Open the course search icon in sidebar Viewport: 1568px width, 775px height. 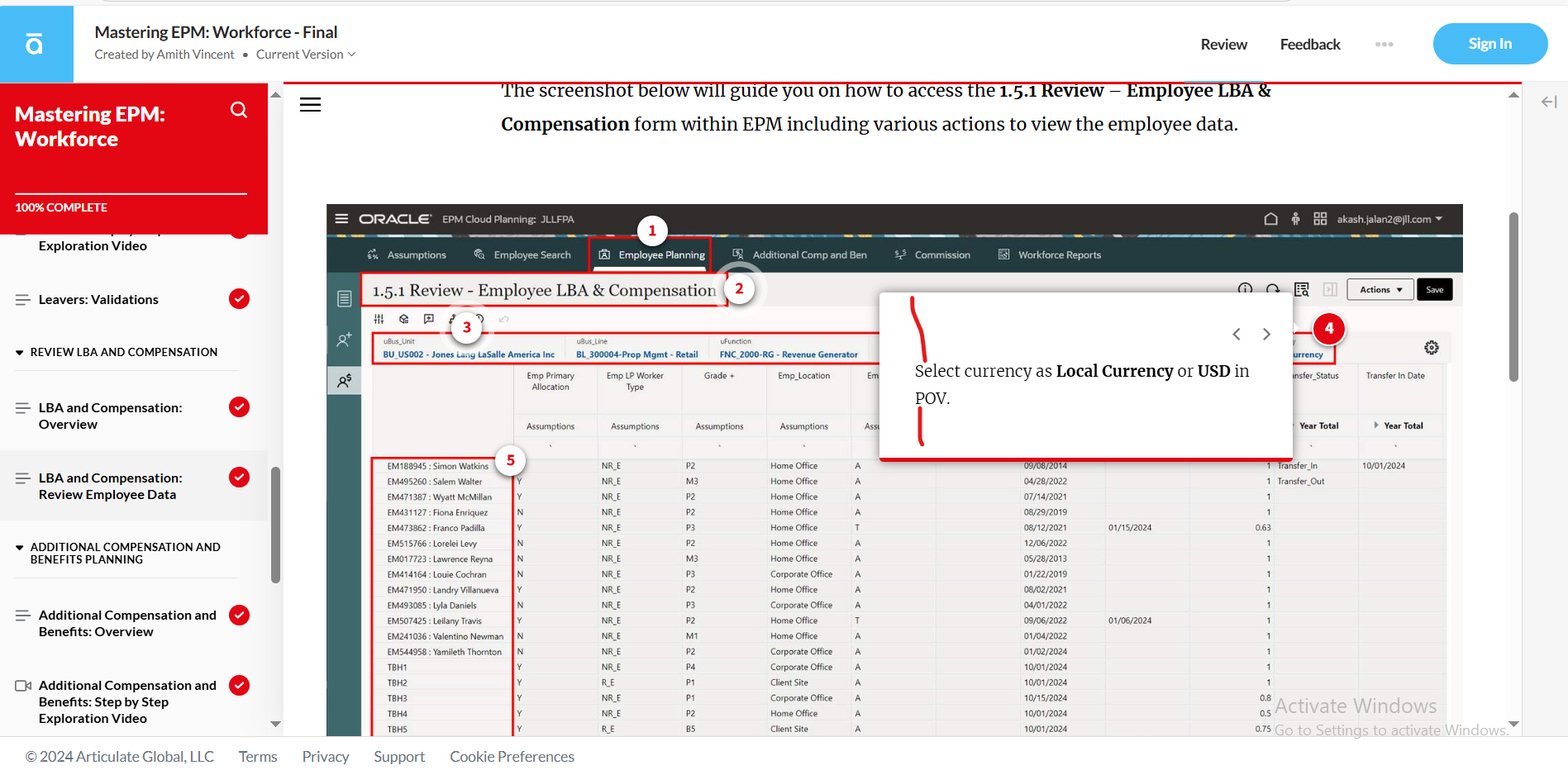click(239, 110)
